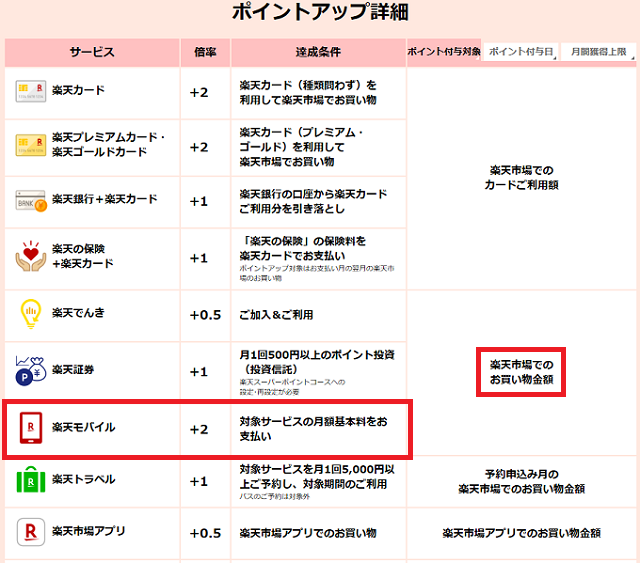640x563 pixels.
Task: Click condition 「楽天の保険」の保険料を楽天カードでお支払い
Action: tap(302, 249)
